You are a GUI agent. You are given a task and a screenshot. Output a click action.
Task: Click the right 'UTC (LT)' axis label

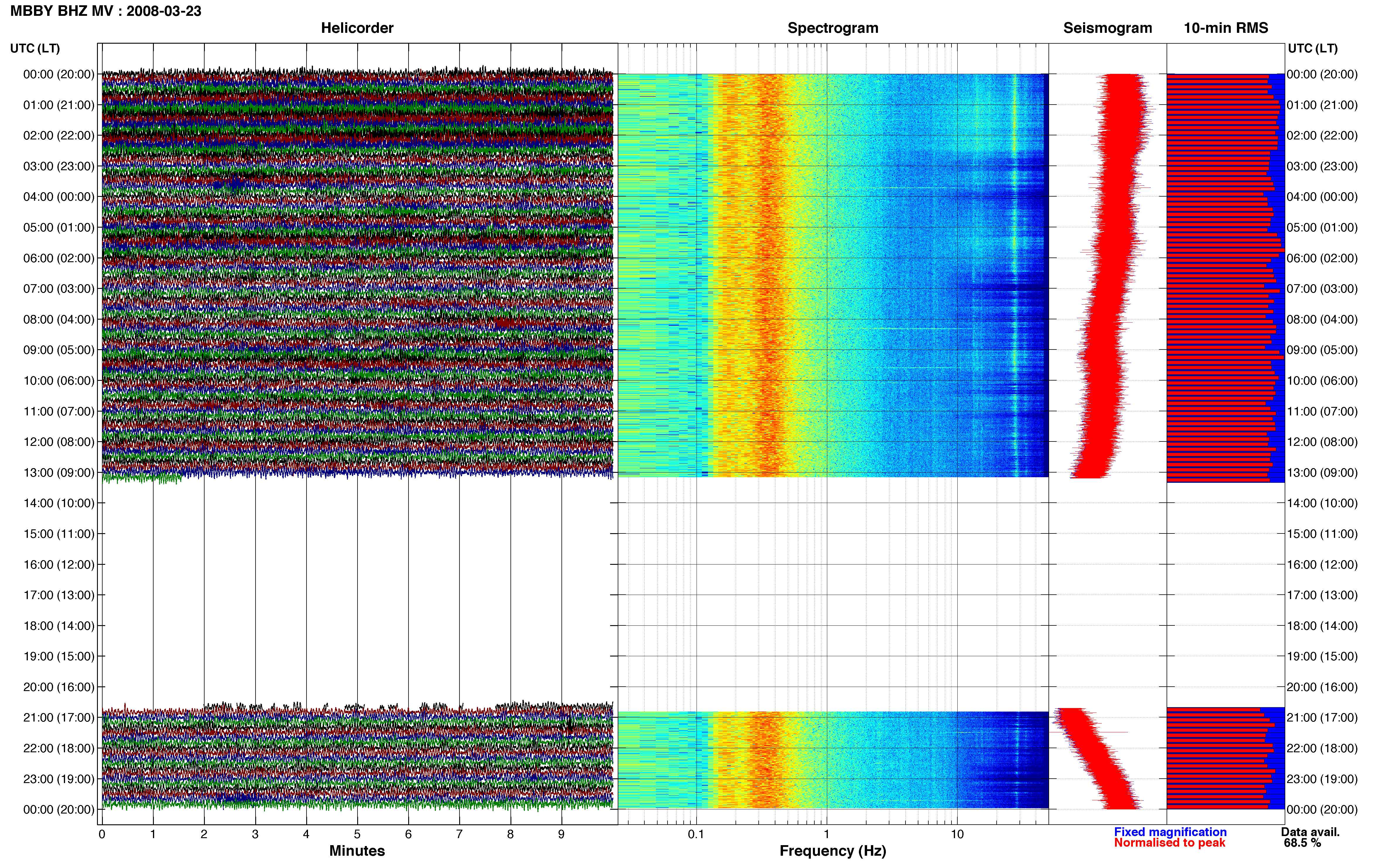point(1313,48)
